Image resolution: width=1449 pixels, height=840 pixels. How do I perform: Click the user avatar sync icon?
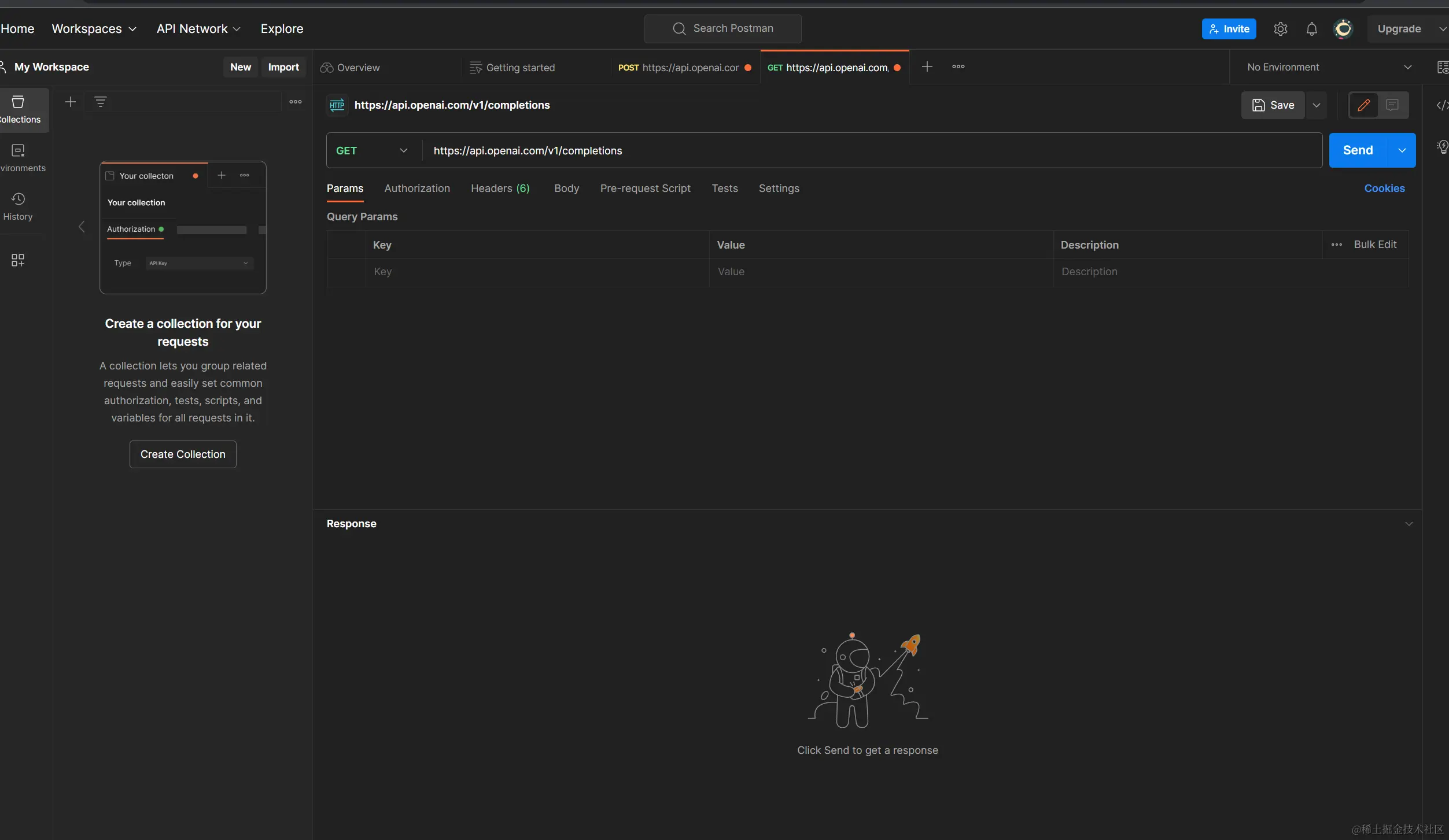click(x=1343, y=29)
